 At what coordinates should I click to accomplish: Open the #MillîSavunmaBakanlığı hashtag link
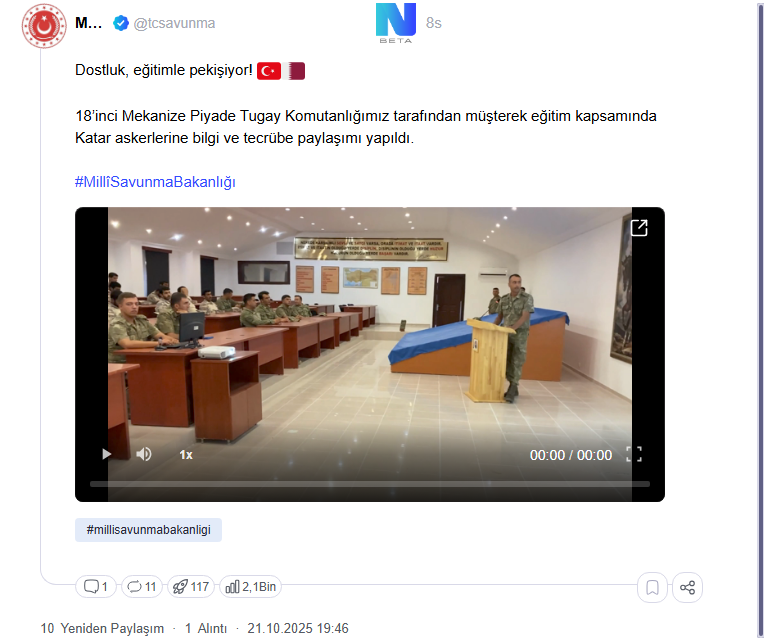tap(155, 182)
